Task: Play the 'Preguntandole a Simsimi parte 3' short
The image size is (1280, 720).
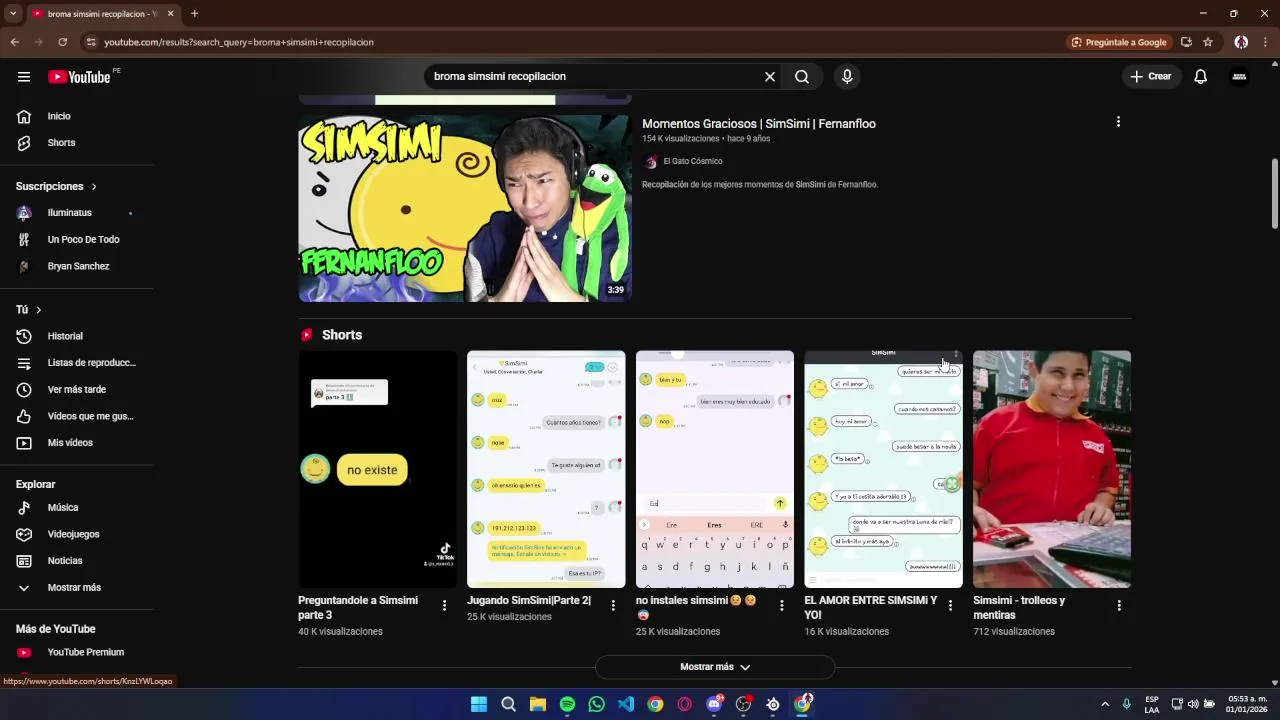Action: [377, 469]
